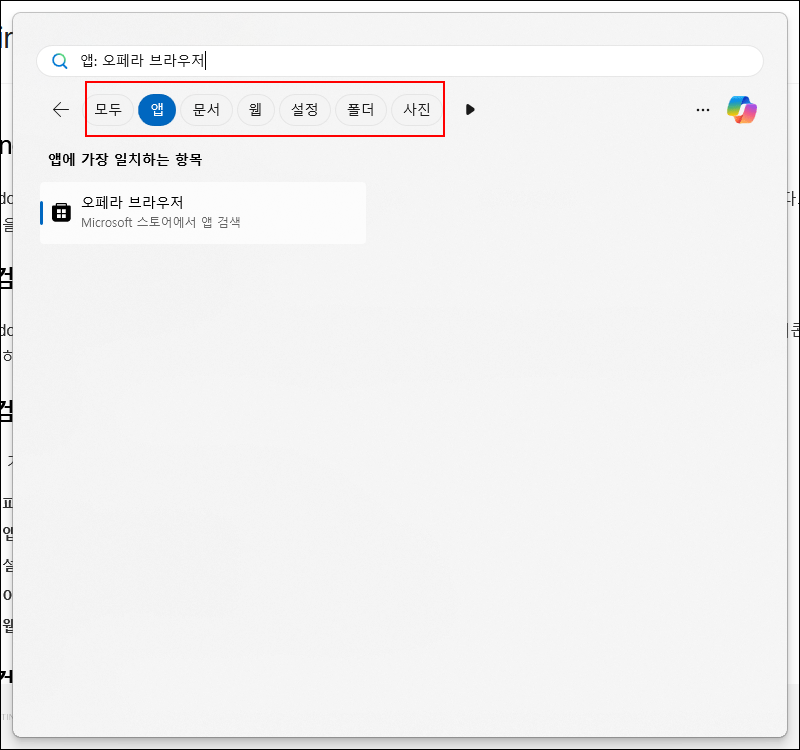Screen dimensions: 800x750
Task: Click the search box text field
Action: 399,61
